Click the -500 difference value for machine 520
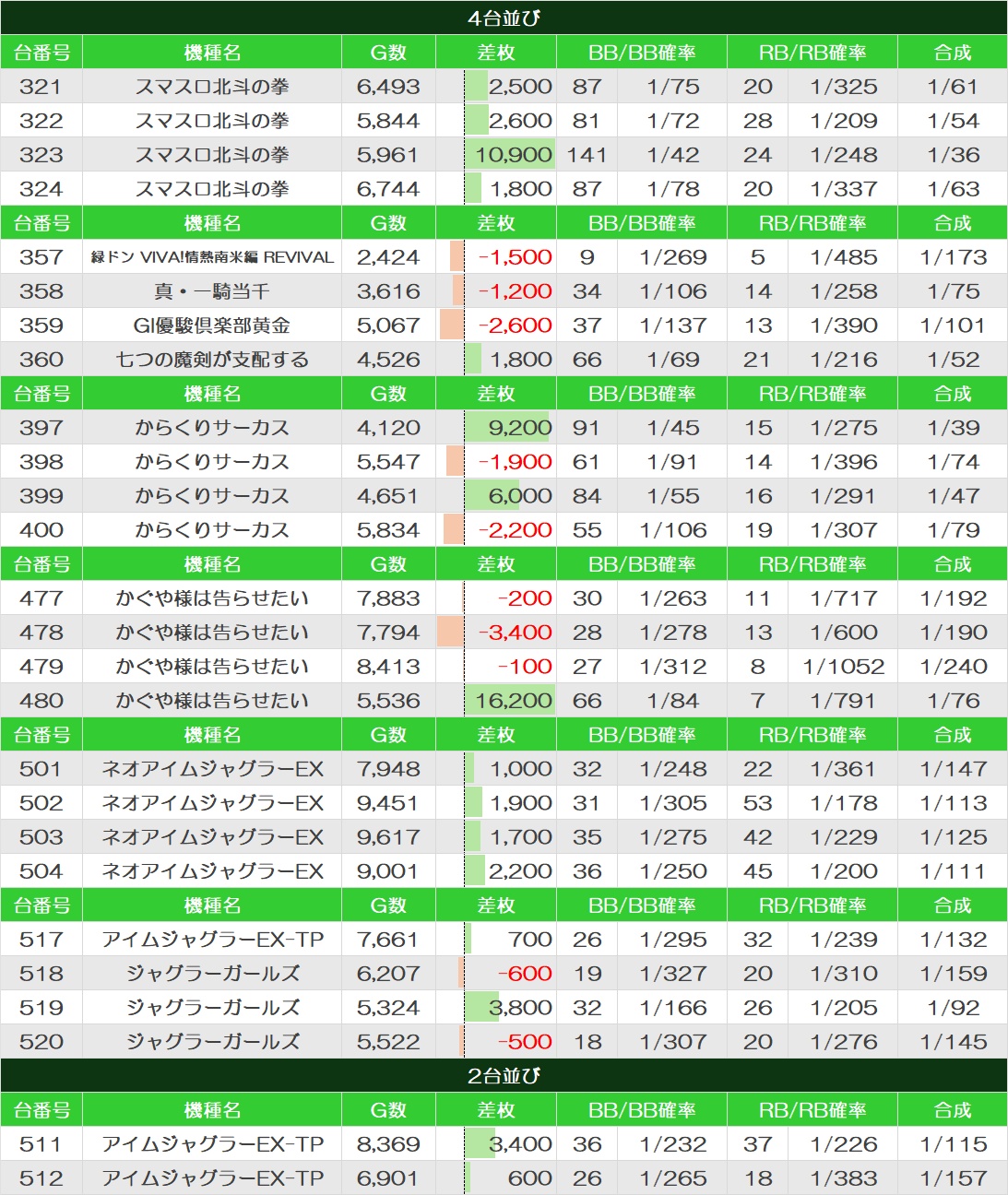Viewport: 1008px width, 1195px height. (x=525, y=1042)
